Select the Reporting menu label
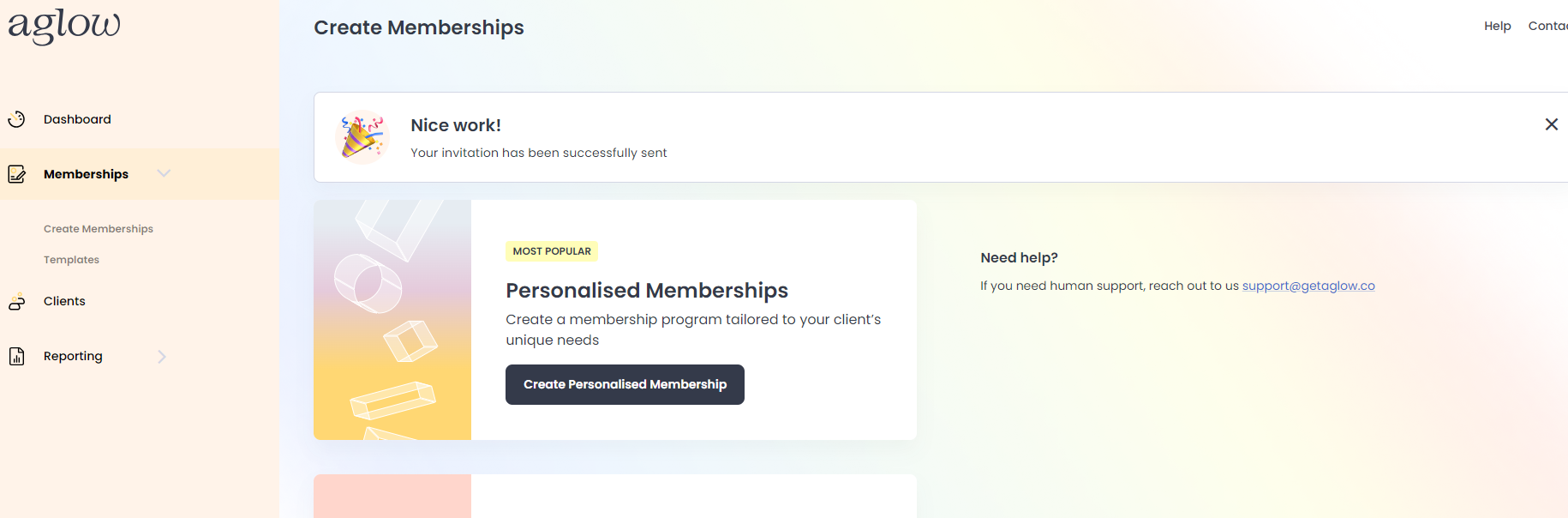The width and height of the screenshot is (1568, 518). [73, 356]
